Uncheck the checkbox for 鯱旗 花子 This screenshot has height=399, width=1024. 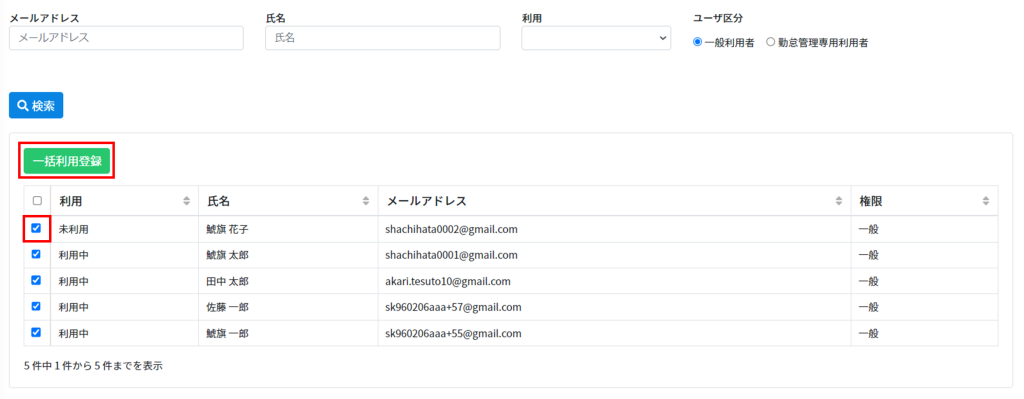tap(37, 229)
